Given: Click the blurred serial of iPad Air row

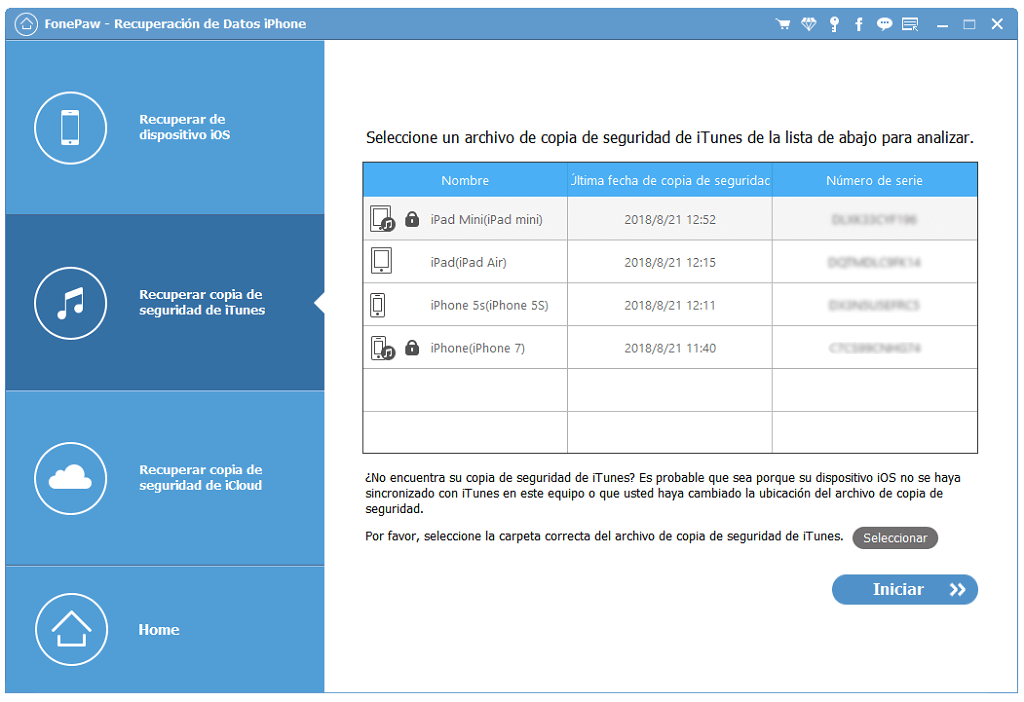Looking at the screenshot, I should [874, 263].
